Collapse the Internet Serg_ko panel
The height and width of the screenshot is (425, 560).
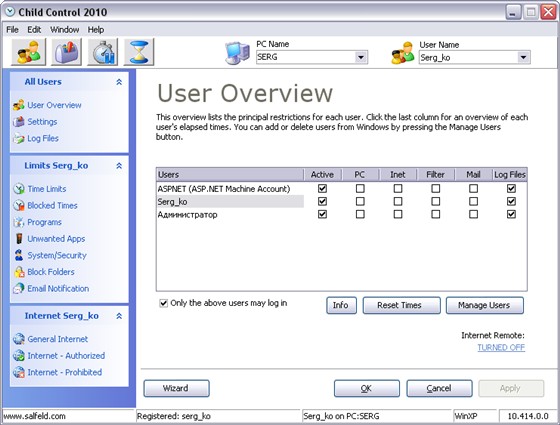(x=119, y=316)
